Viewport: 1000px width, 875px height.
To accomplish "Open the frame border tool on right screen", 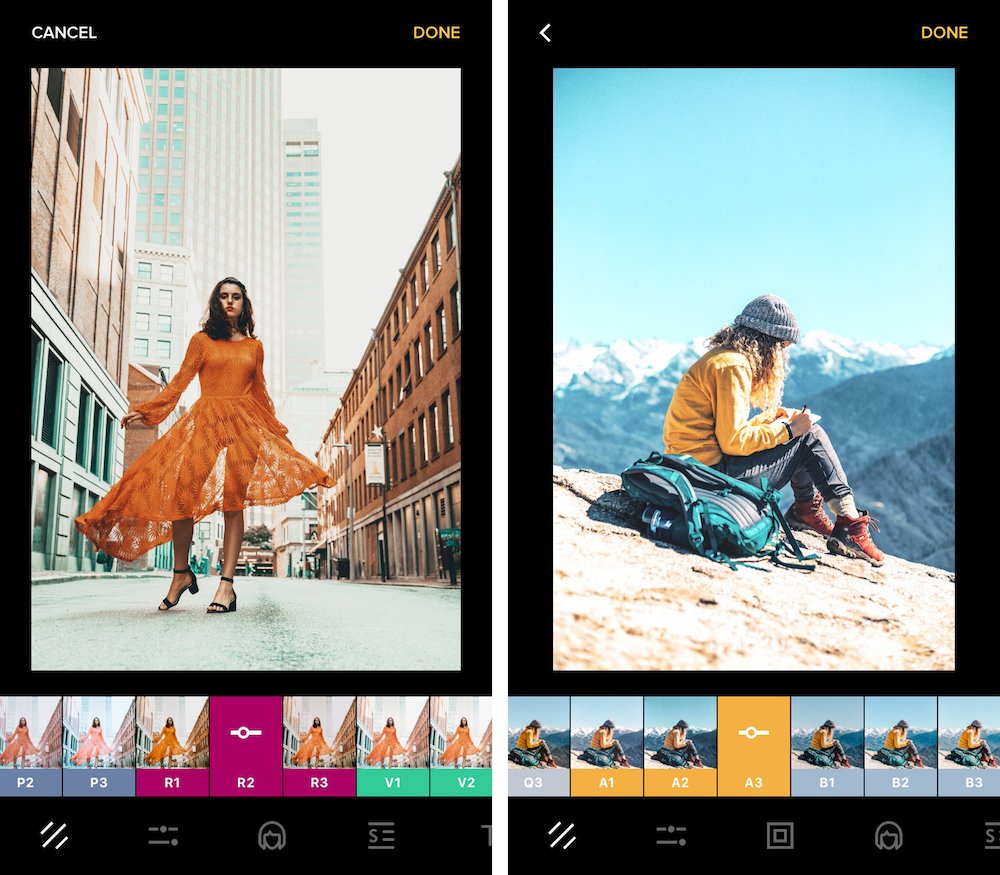I will coord(779,835).
